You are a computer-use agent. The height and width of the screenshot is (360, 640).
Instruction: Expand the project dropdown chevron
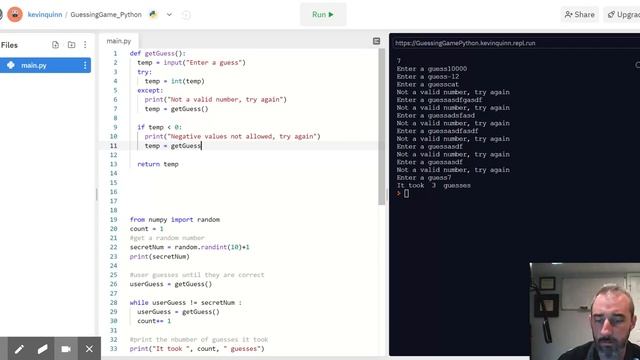tap(169, 15)
